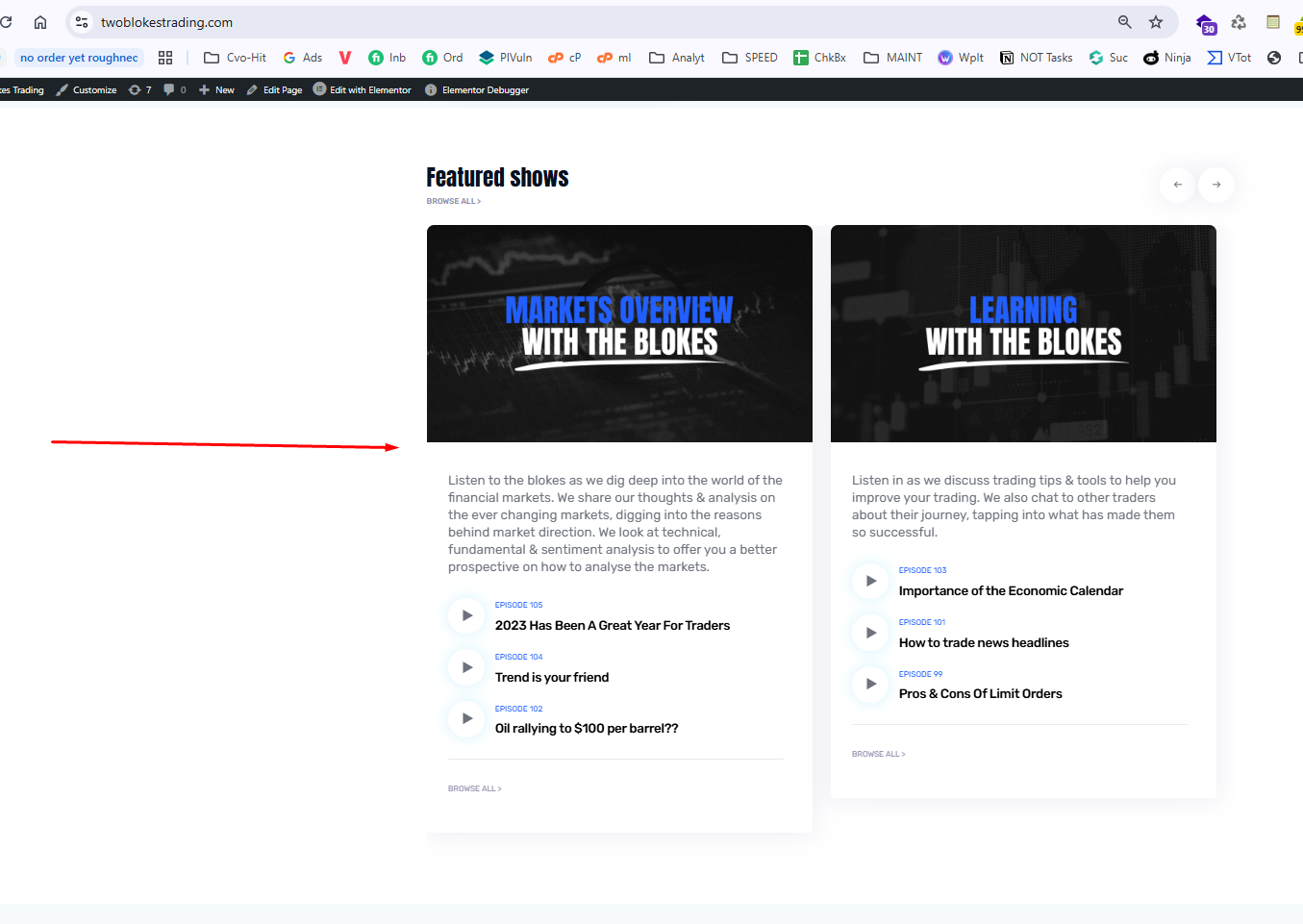Open the Google Ads bookmark

(x=303, y=58)
